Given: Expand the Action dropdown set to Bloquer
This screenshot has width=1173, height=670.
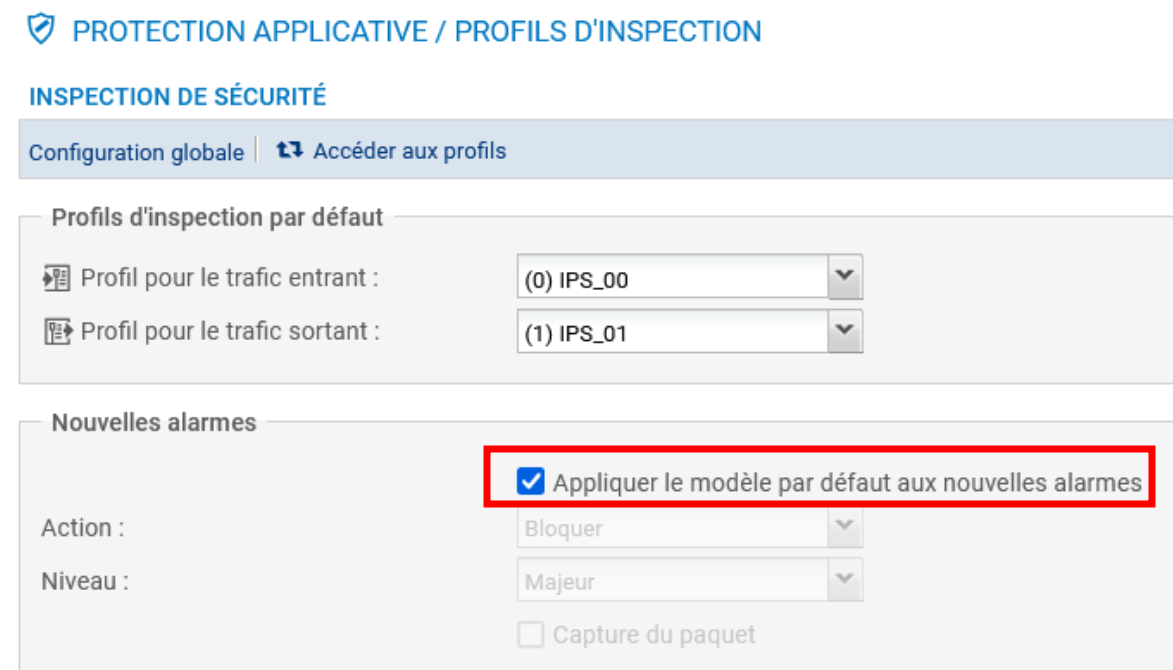Looking at the screenshot, I should 845,527.
